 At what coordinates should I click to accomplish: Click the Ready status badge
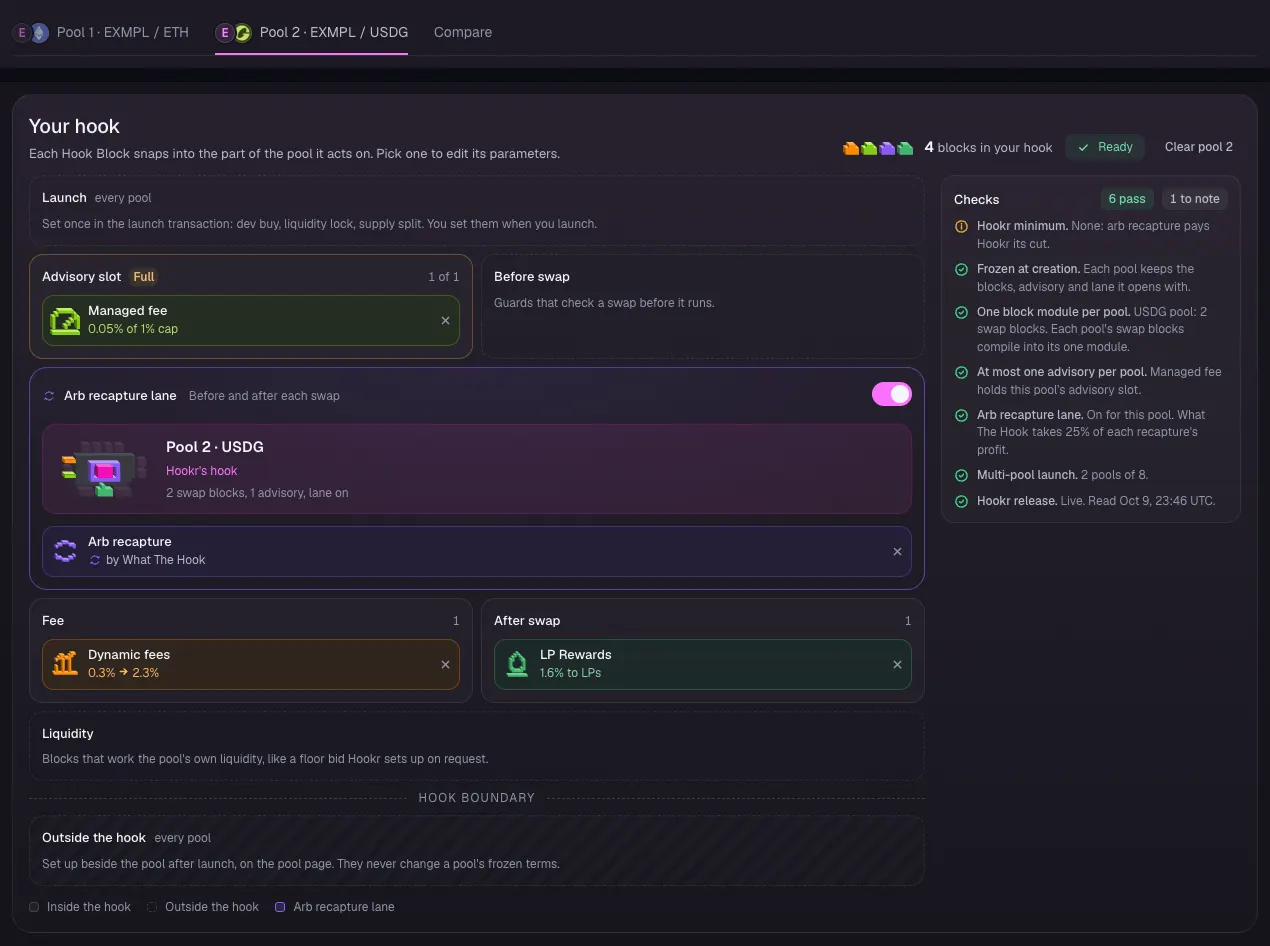pyautogui.click(x=1105, y=147)
